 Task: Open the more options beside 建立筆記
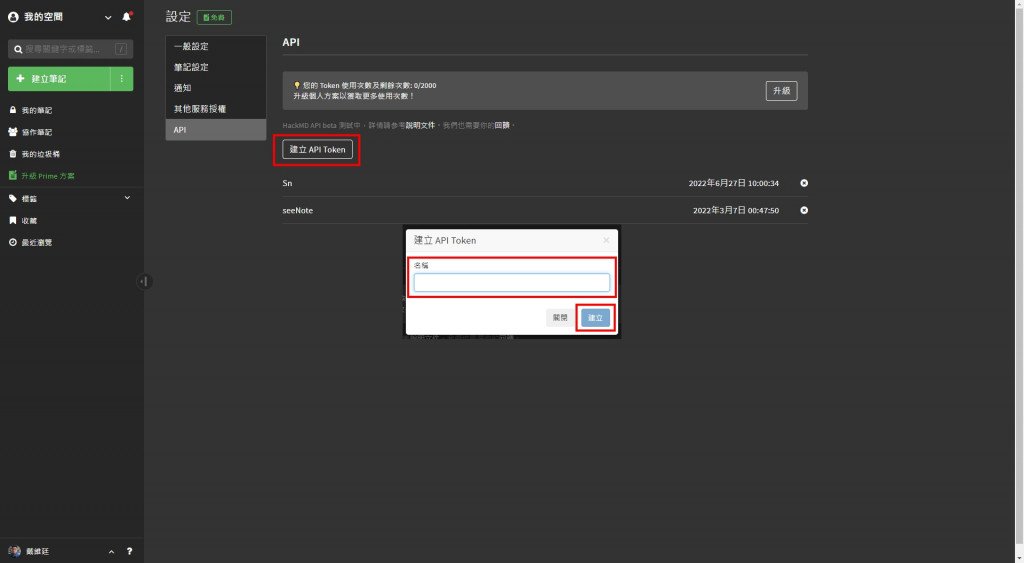121,79
